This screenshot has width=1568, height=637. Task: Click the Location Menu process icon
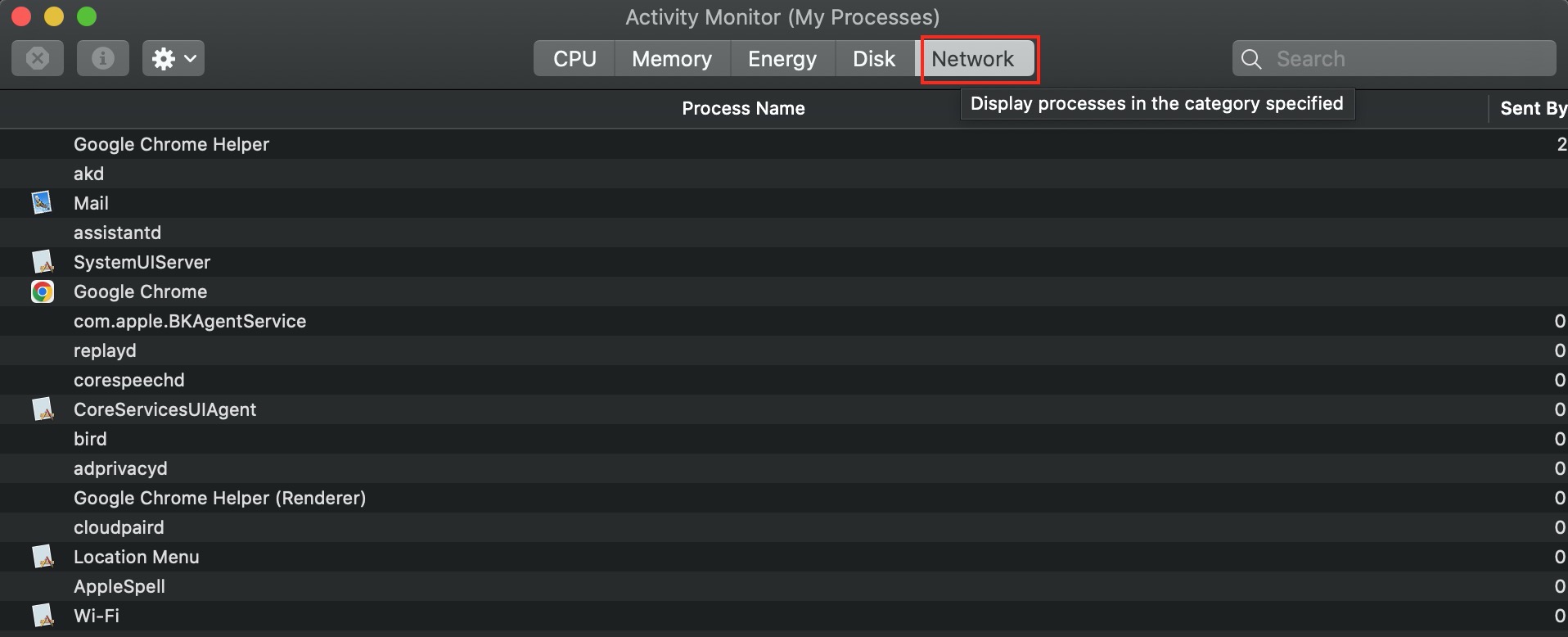coord(43,557)
